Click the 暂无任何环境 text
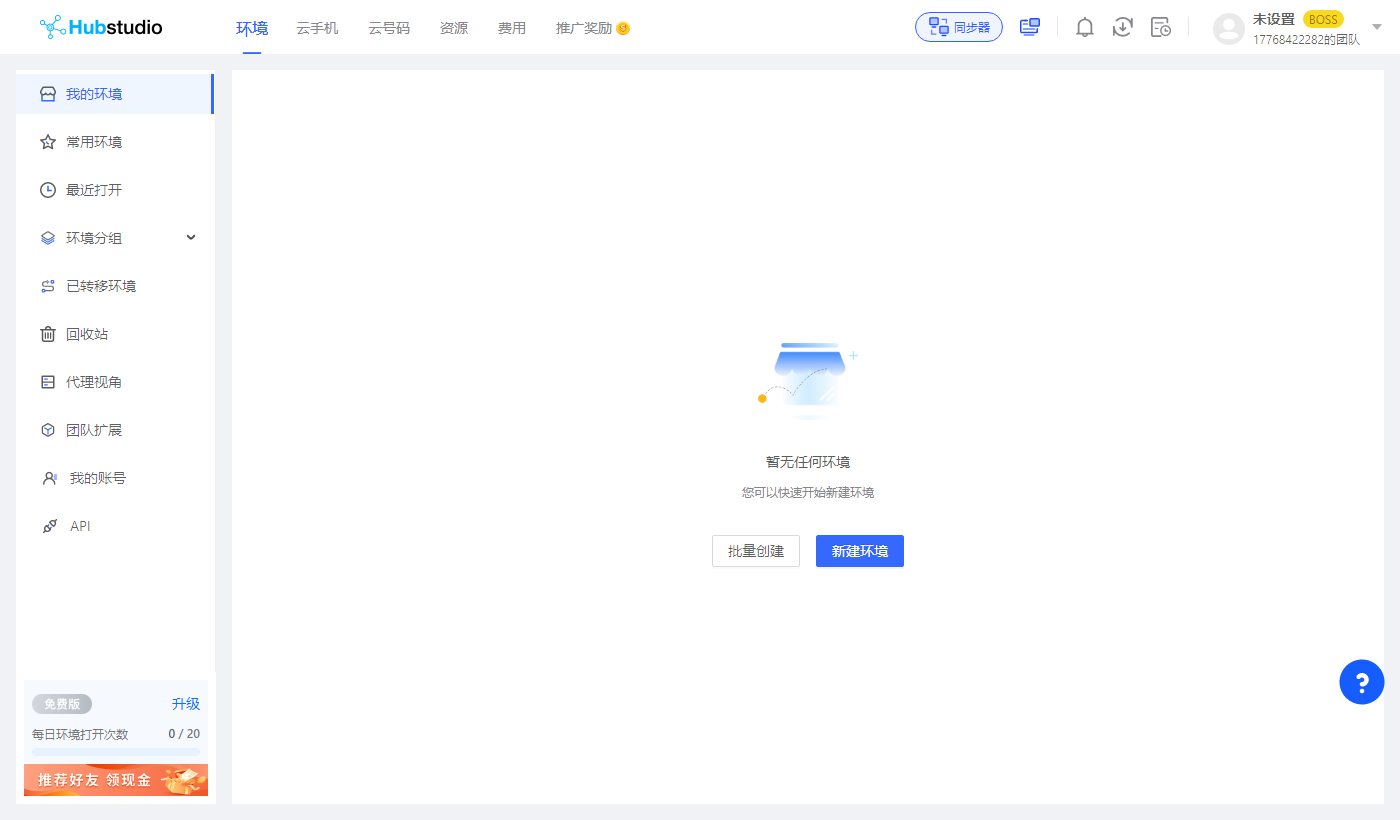The height and width of the screenshot is (820, 1400). pos(808,462)
